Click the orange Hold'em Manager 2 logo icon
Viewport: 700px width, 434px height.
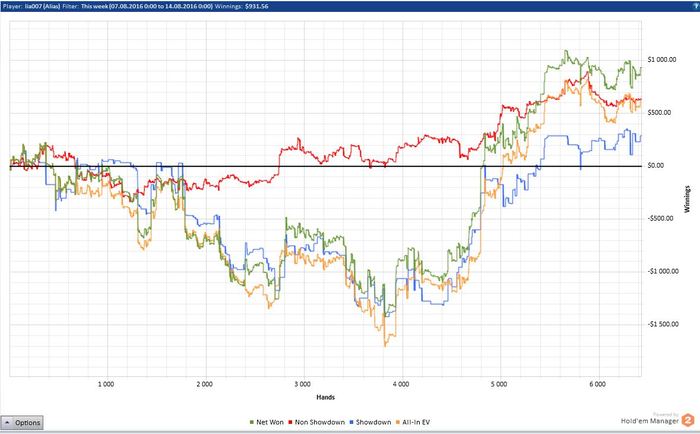click(x=688, y=420)
